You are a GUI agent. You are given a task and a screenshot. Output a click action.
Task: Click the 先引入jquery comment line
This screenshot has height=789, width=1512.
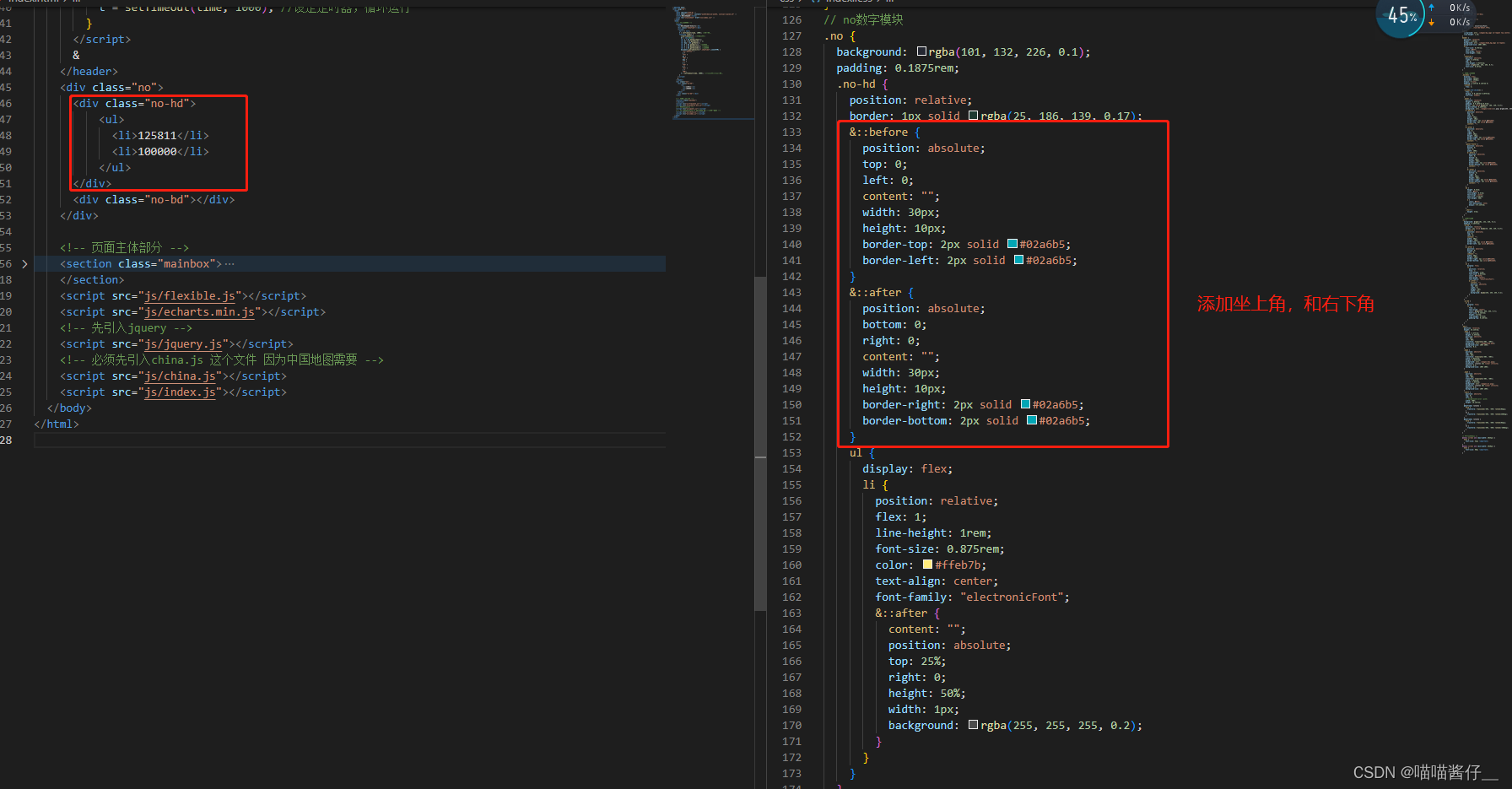click(x=126, y=328)
